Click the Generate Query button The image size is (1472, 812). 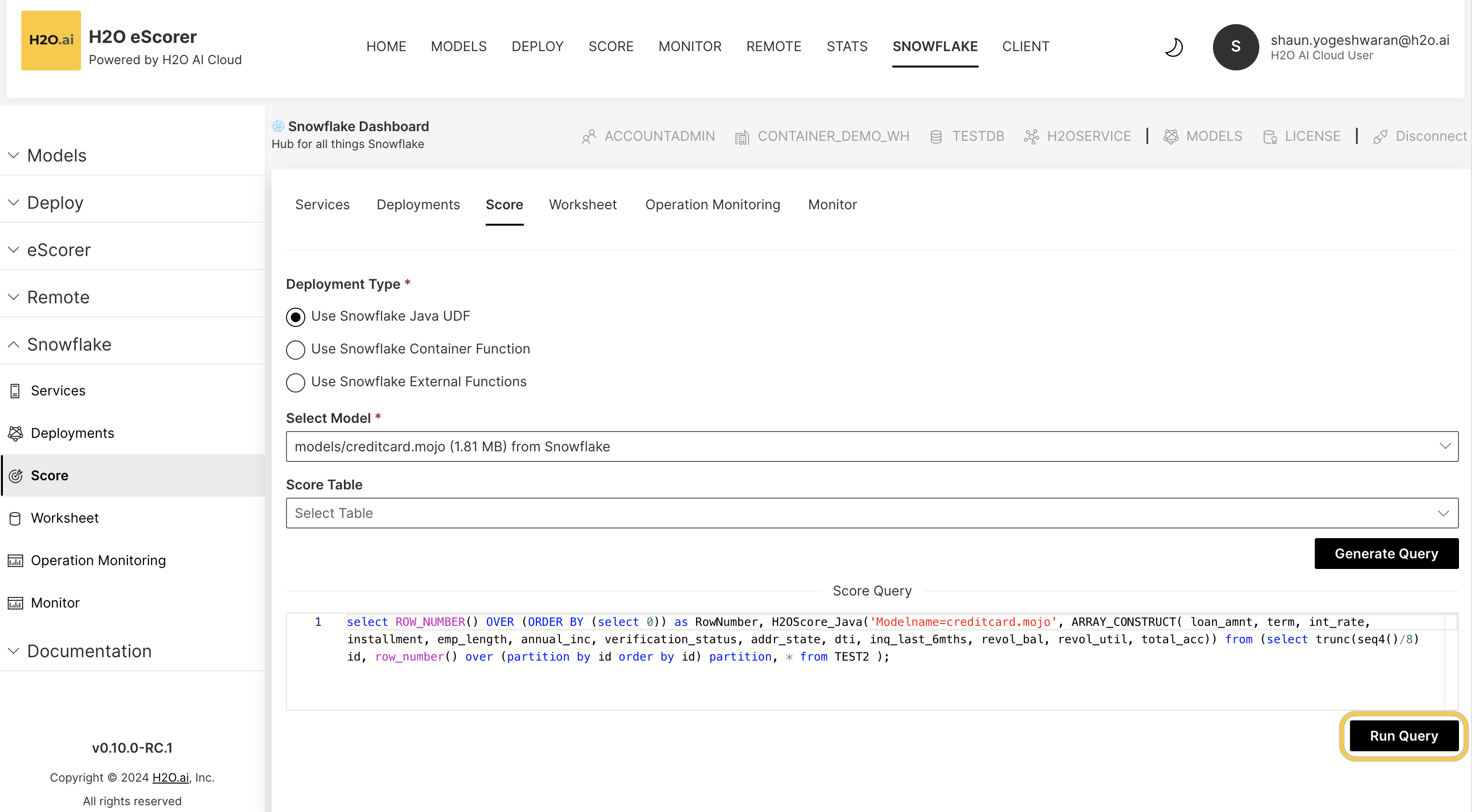[x=1386, y=553]
